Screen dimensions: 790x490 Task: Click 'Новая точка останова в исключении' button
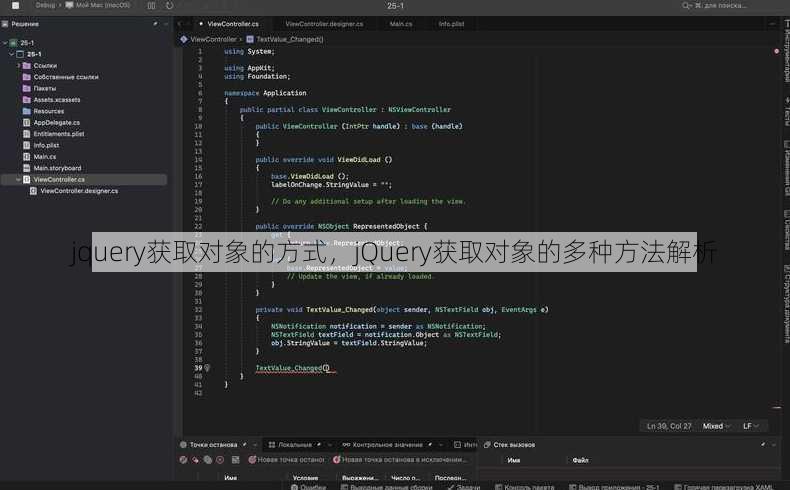[x=400, y=460]
